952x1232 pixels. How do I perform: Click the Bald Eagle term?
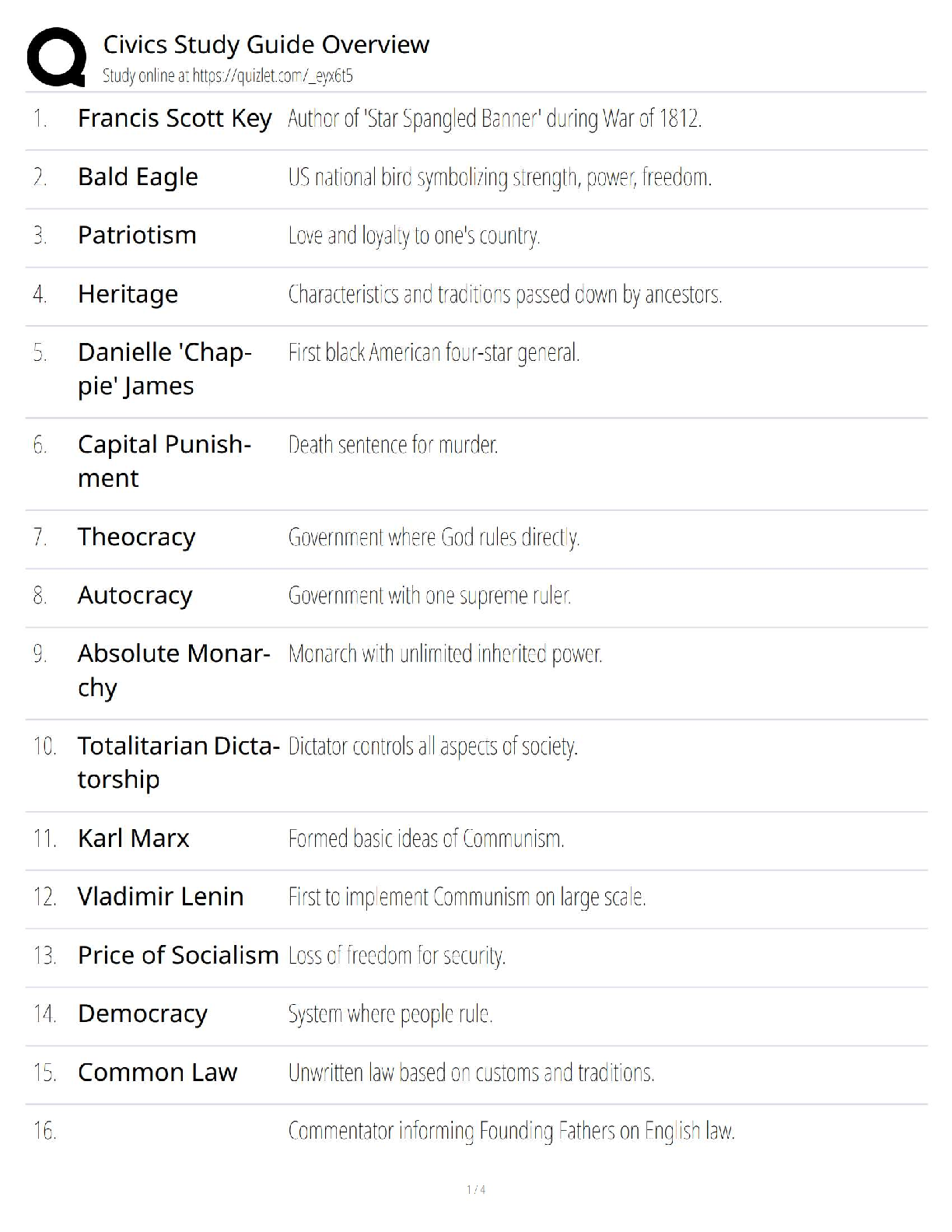(x=138, y=177)
